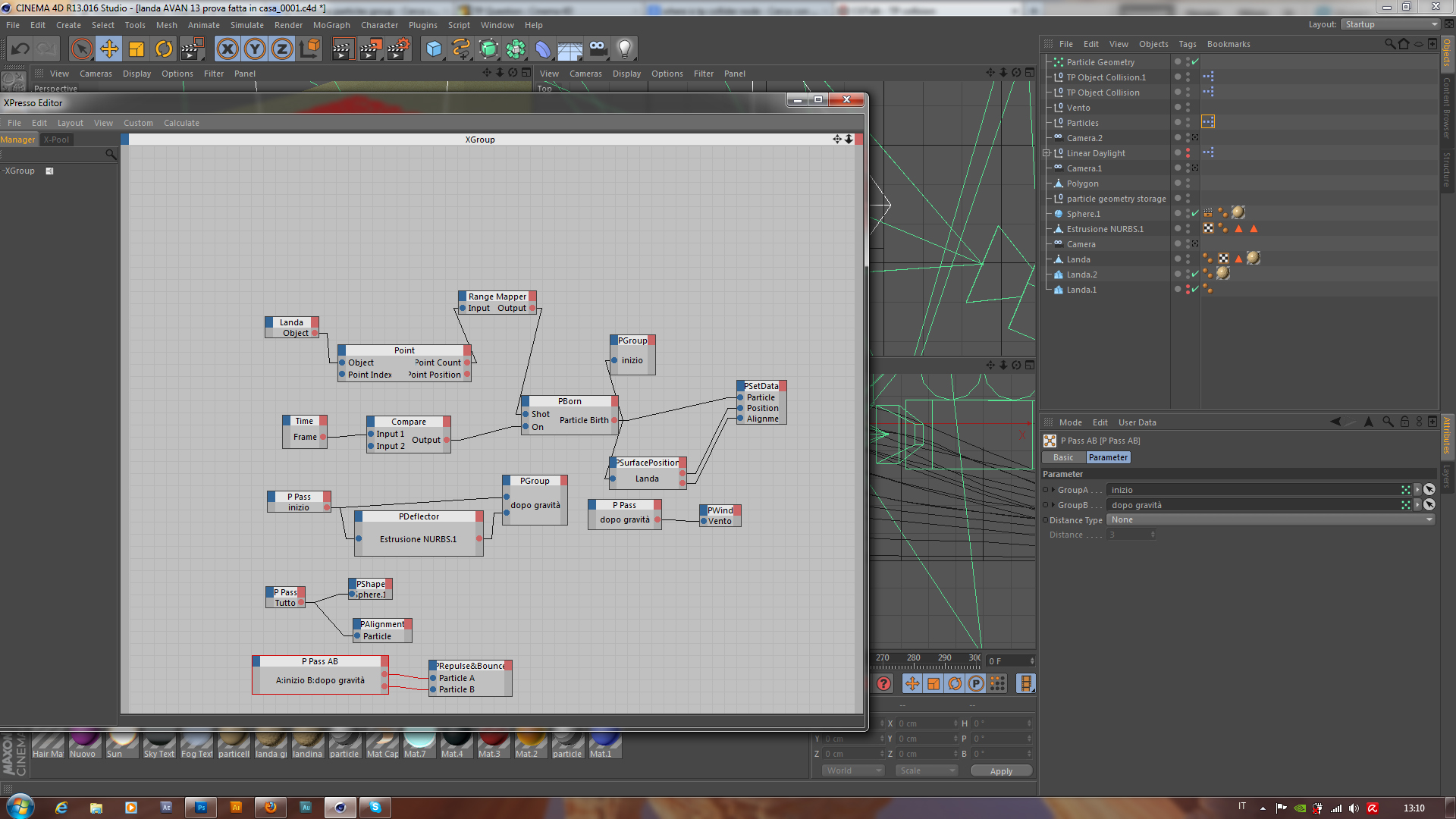
Task: Select the Rotate tool
Action: [x=164, y=49]
